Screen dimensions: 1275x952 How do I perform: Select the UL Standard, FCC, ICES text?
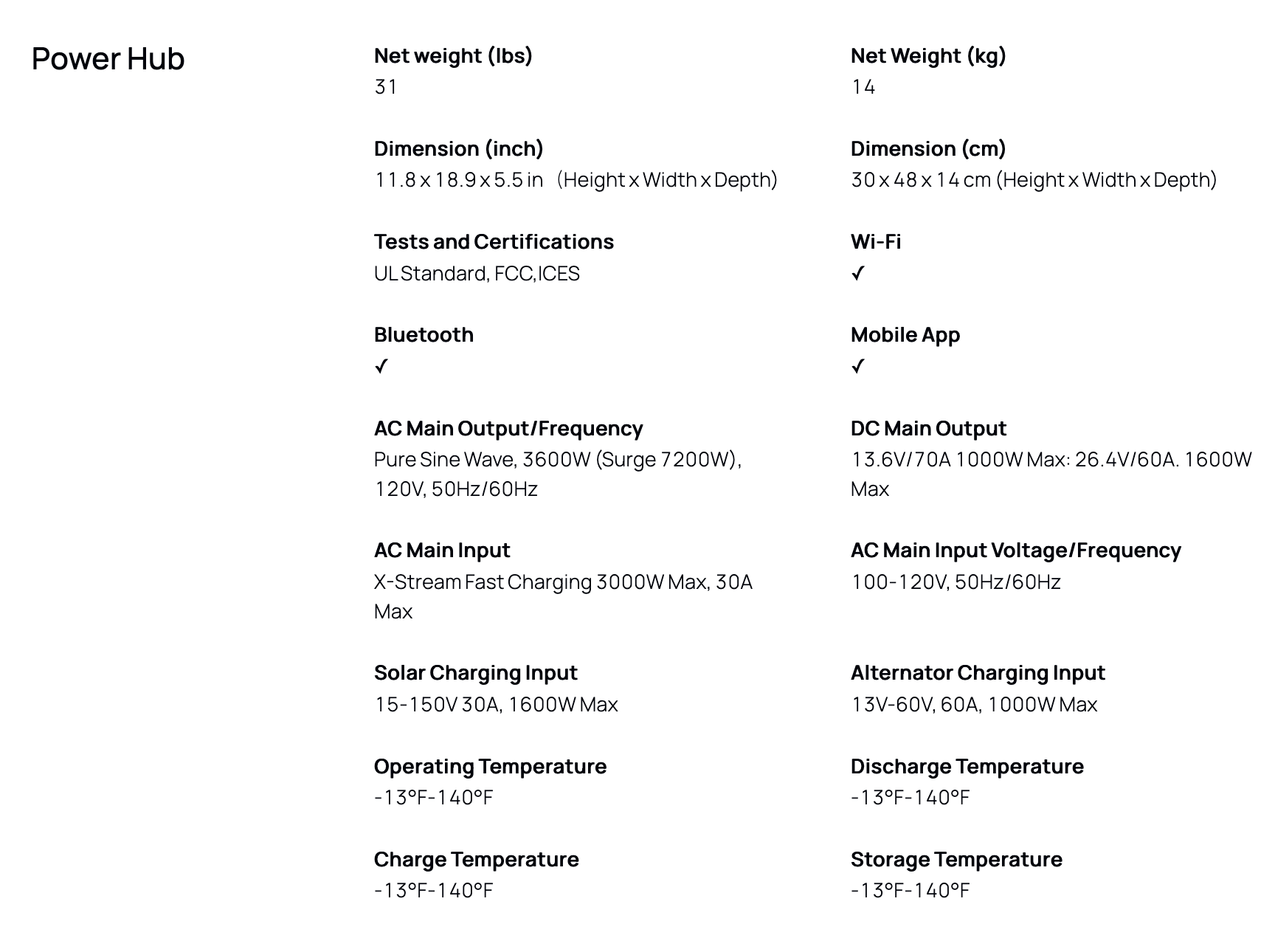477,274
